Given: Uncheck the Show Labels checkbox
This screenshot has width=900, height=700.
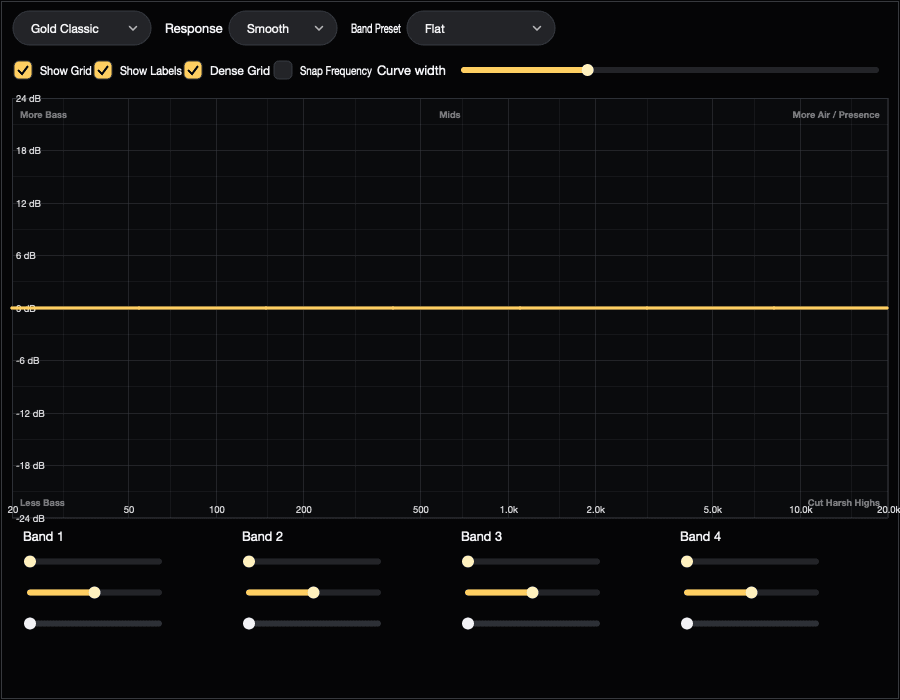Looking at the screenshot, I should (103, 70).
